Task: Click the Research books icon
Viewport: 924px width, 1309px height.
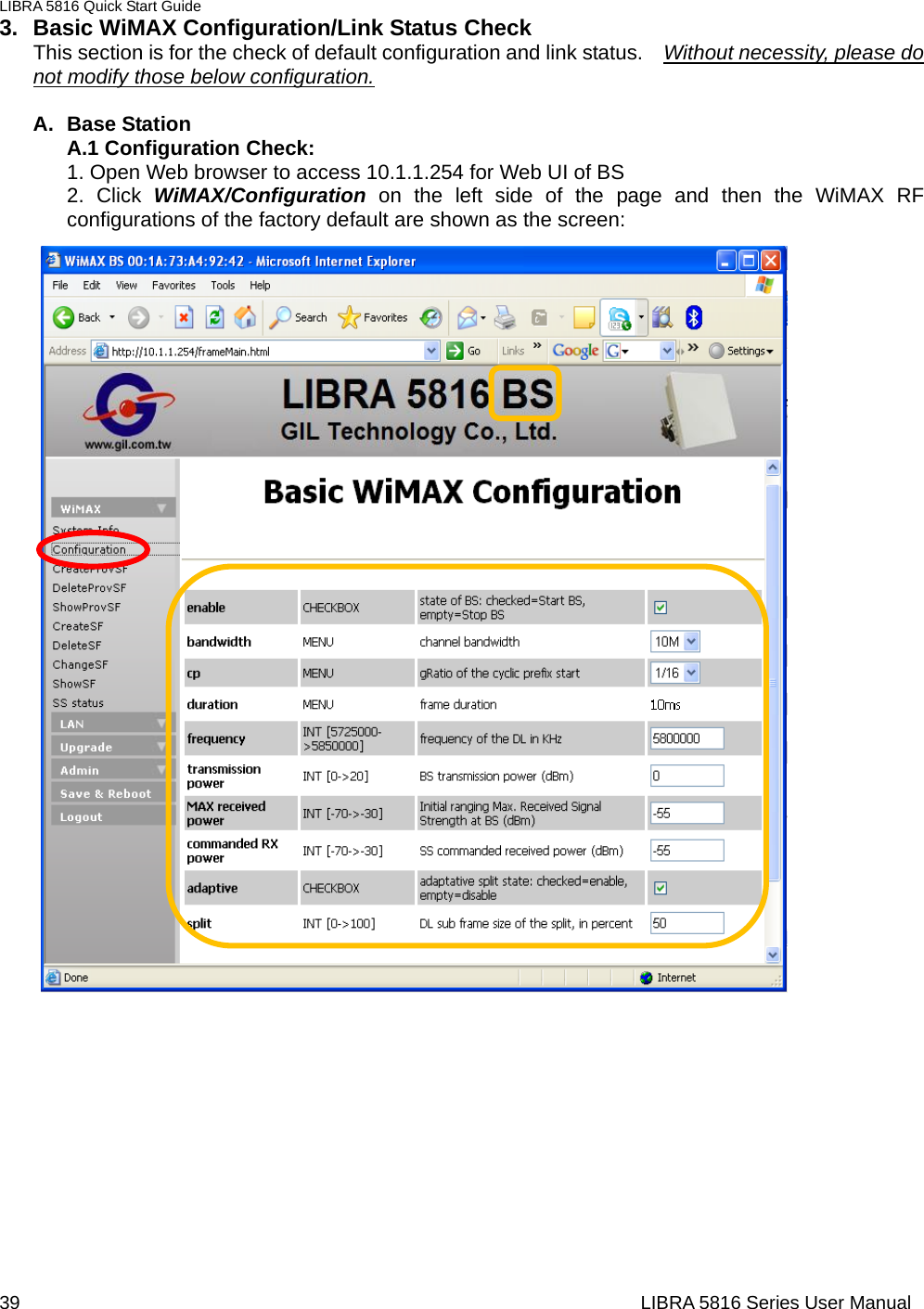Action: coord(661,317)
